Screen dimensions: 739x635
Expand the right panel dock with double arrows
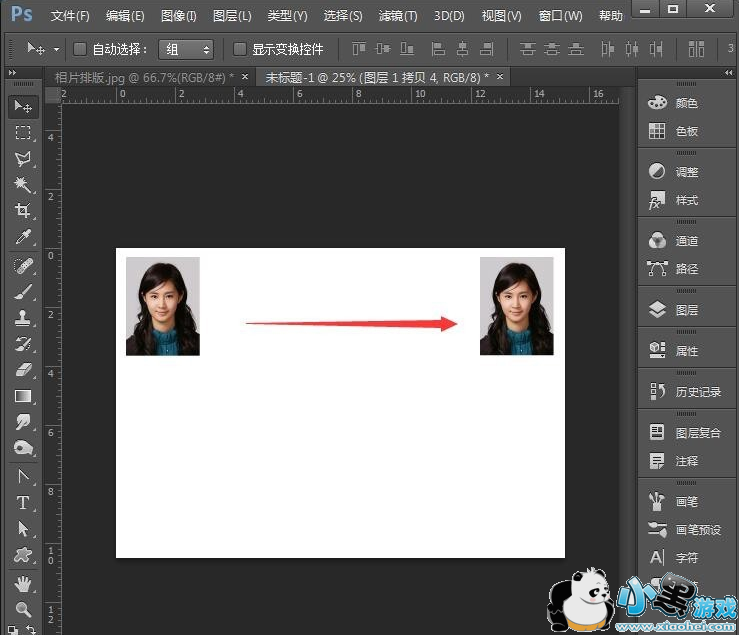728,74
